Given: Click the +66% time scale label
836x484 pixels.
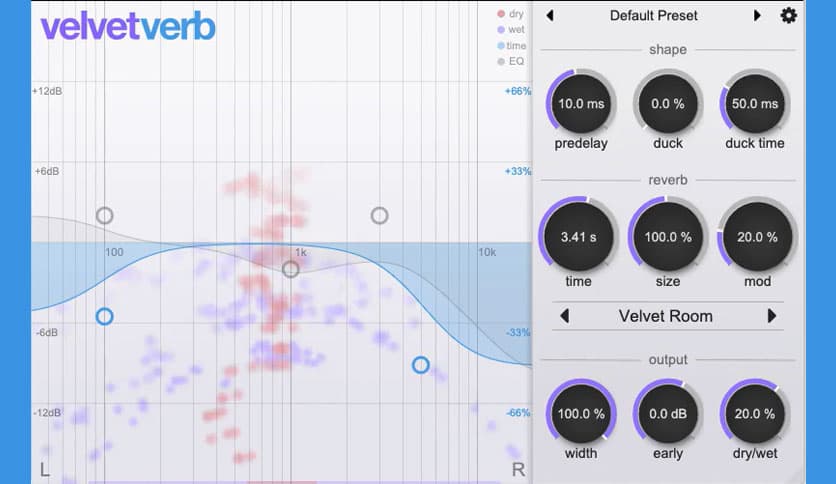Looking at the screenshot, I should [x=518, y=91].
